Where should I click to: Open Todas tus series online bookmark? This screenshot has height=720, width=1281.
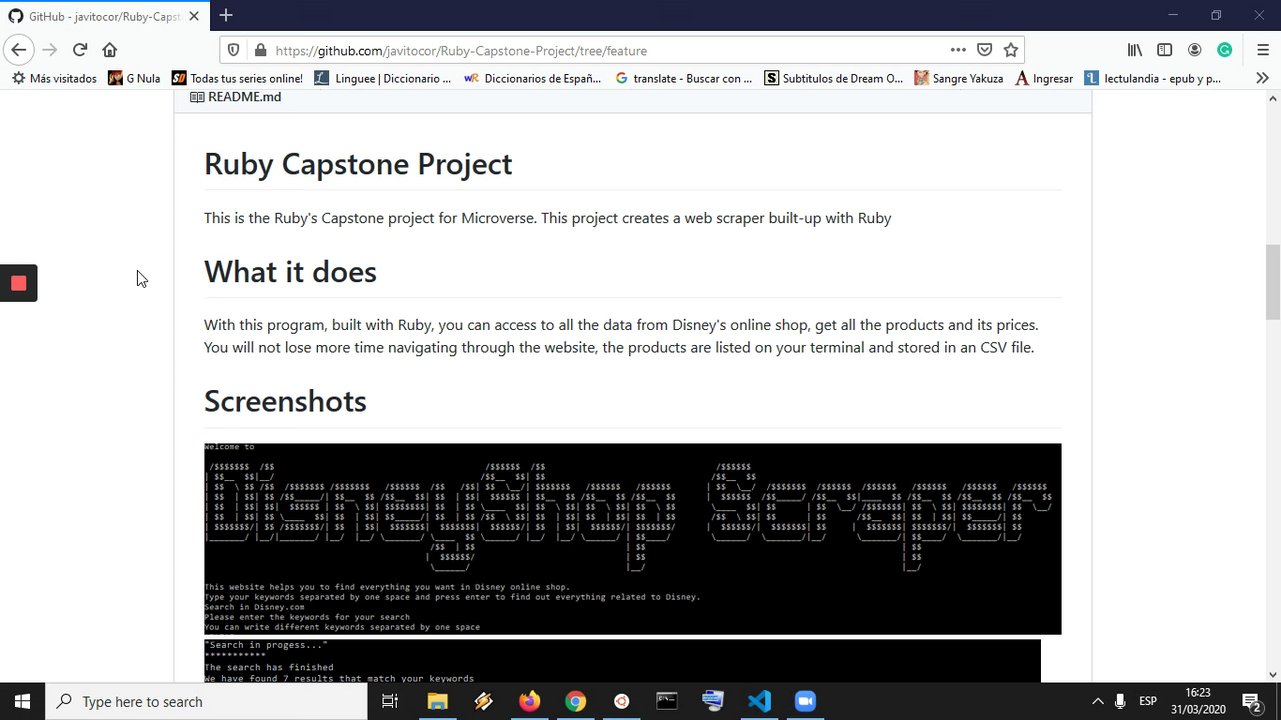click(237, 78)
